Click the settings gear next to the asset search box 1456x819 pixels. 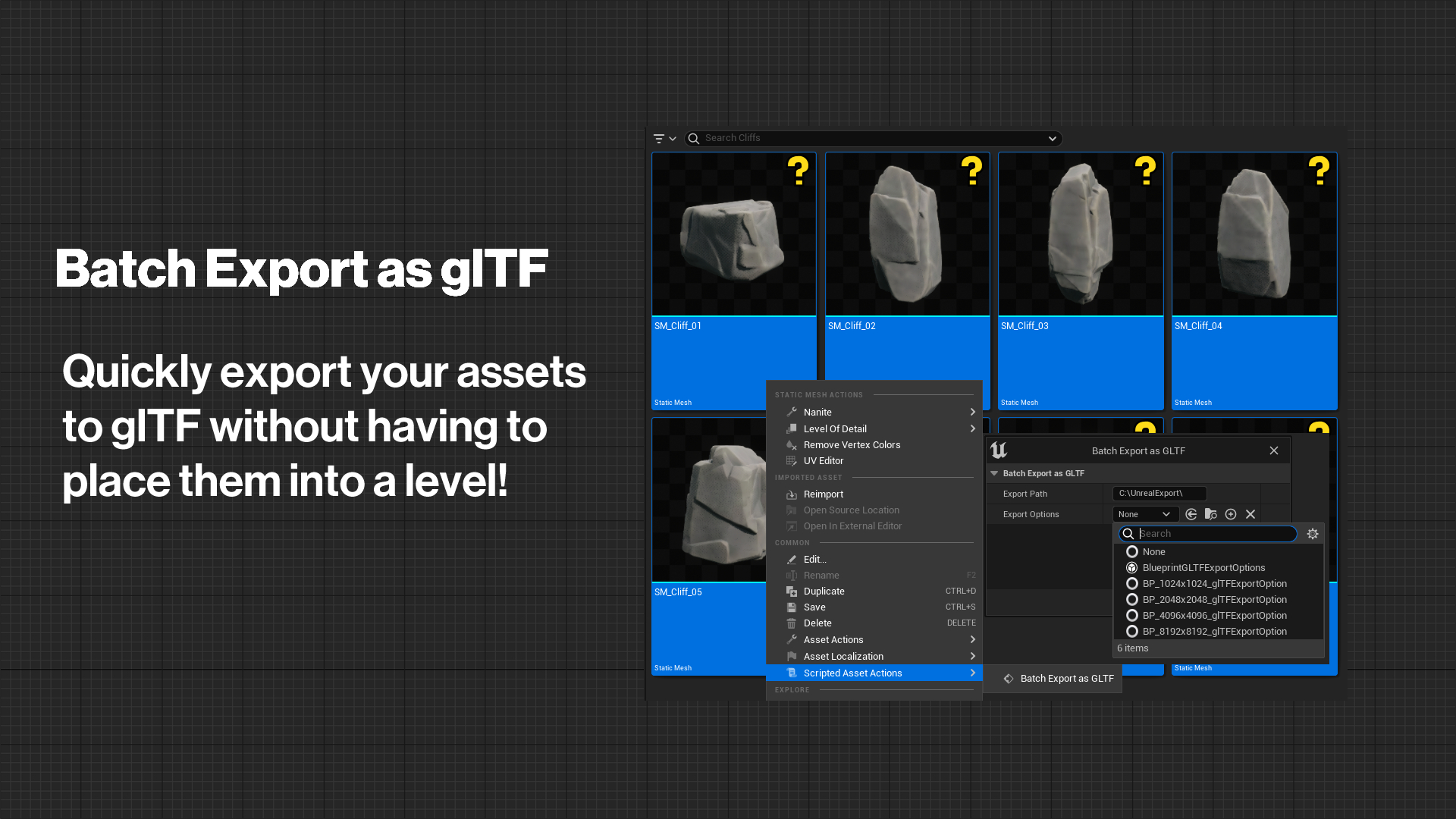[1313, 533]
